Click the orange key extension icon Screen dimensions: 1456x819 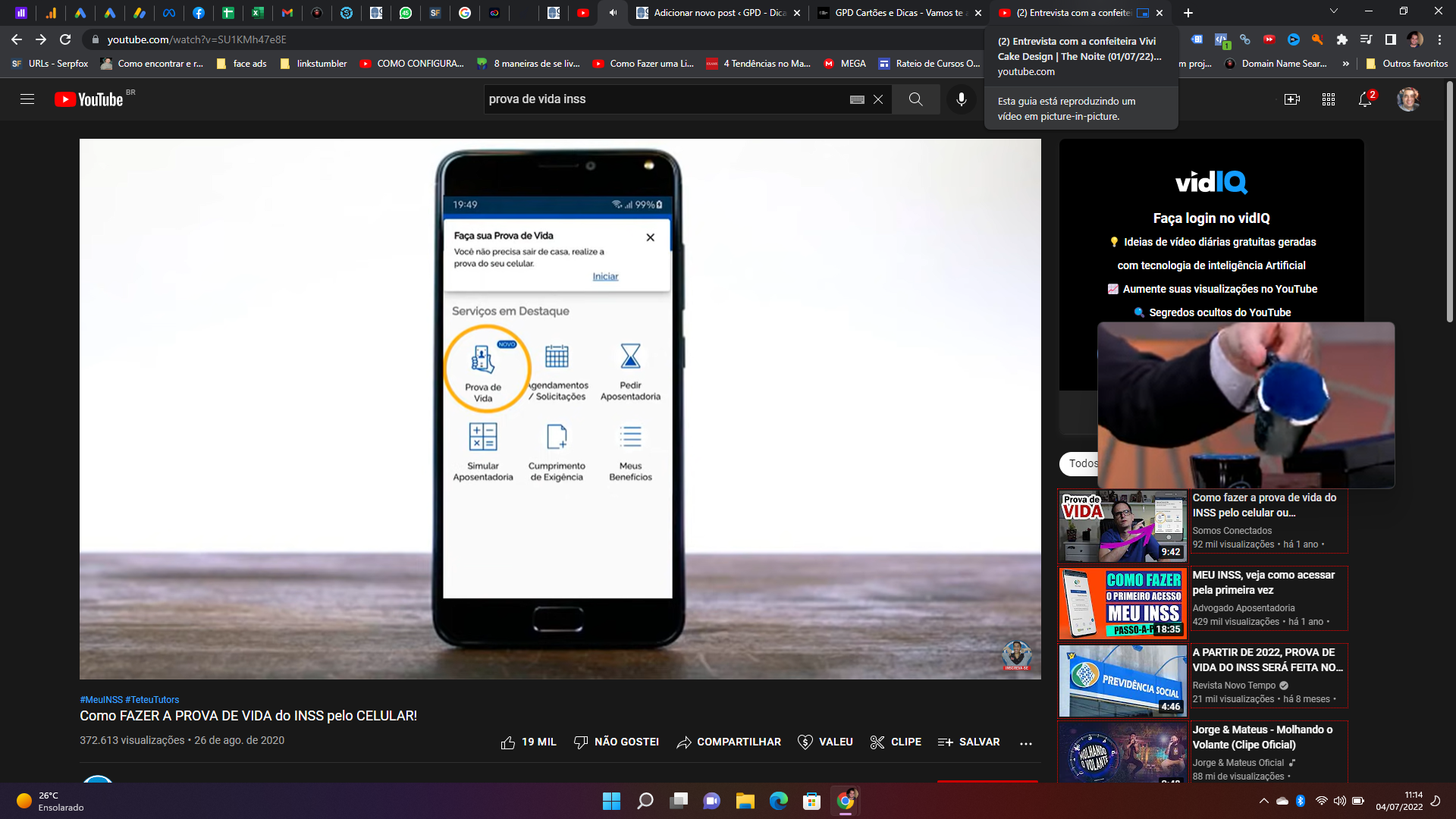tap(1317, 39)
